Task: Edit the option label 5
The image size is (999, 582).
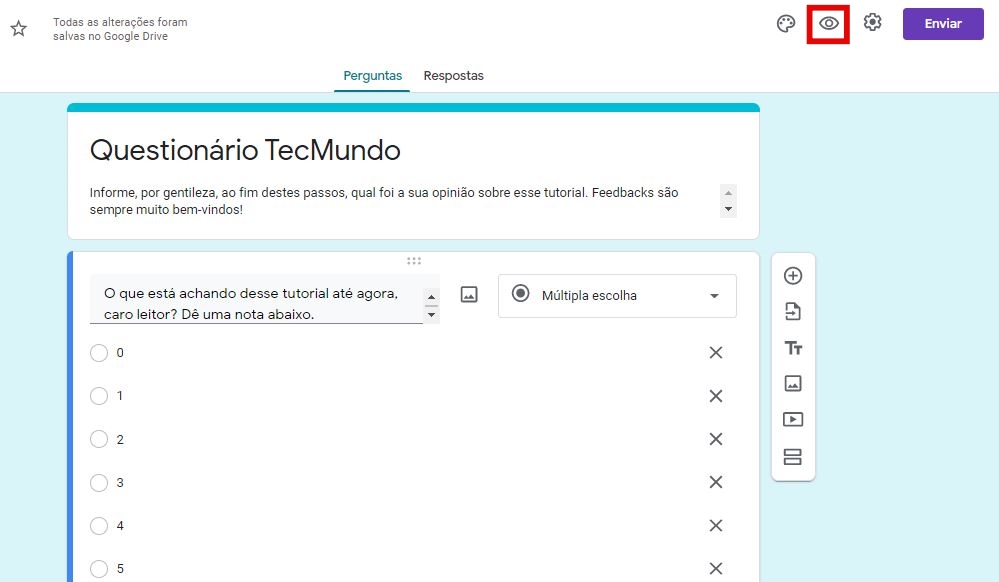Action: 120,569
